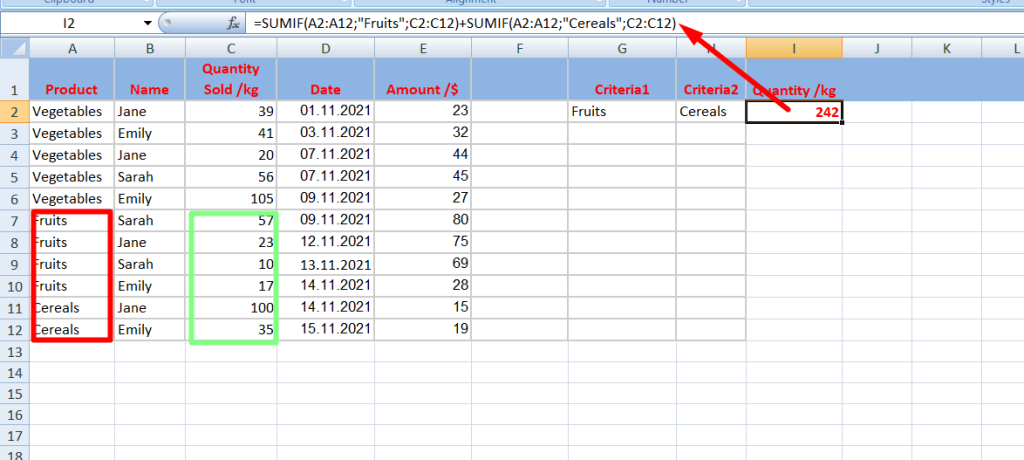Image resolution: width=1024 pixels, height=460 pixels.
Task: Select the date cell 01.11.2021
Action: (325, 111)
